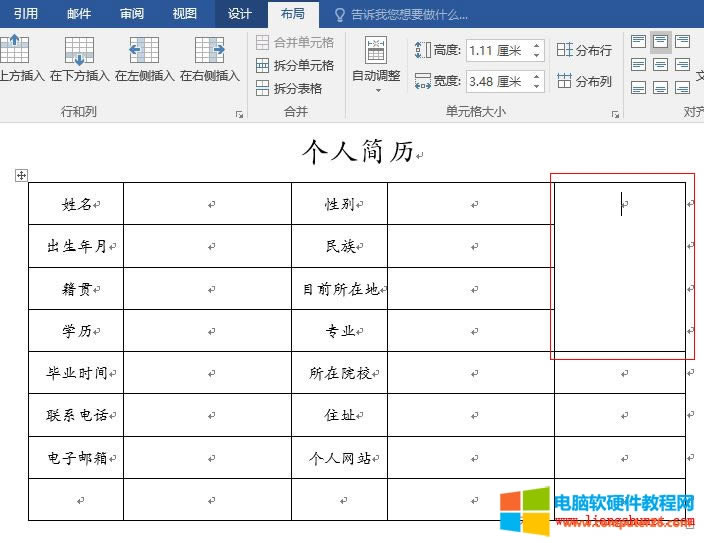This screenshot has height=543, width=704.
Task: Open Cell Size (单元格大小) dialog launcher
Action: [x=616, y=115]
